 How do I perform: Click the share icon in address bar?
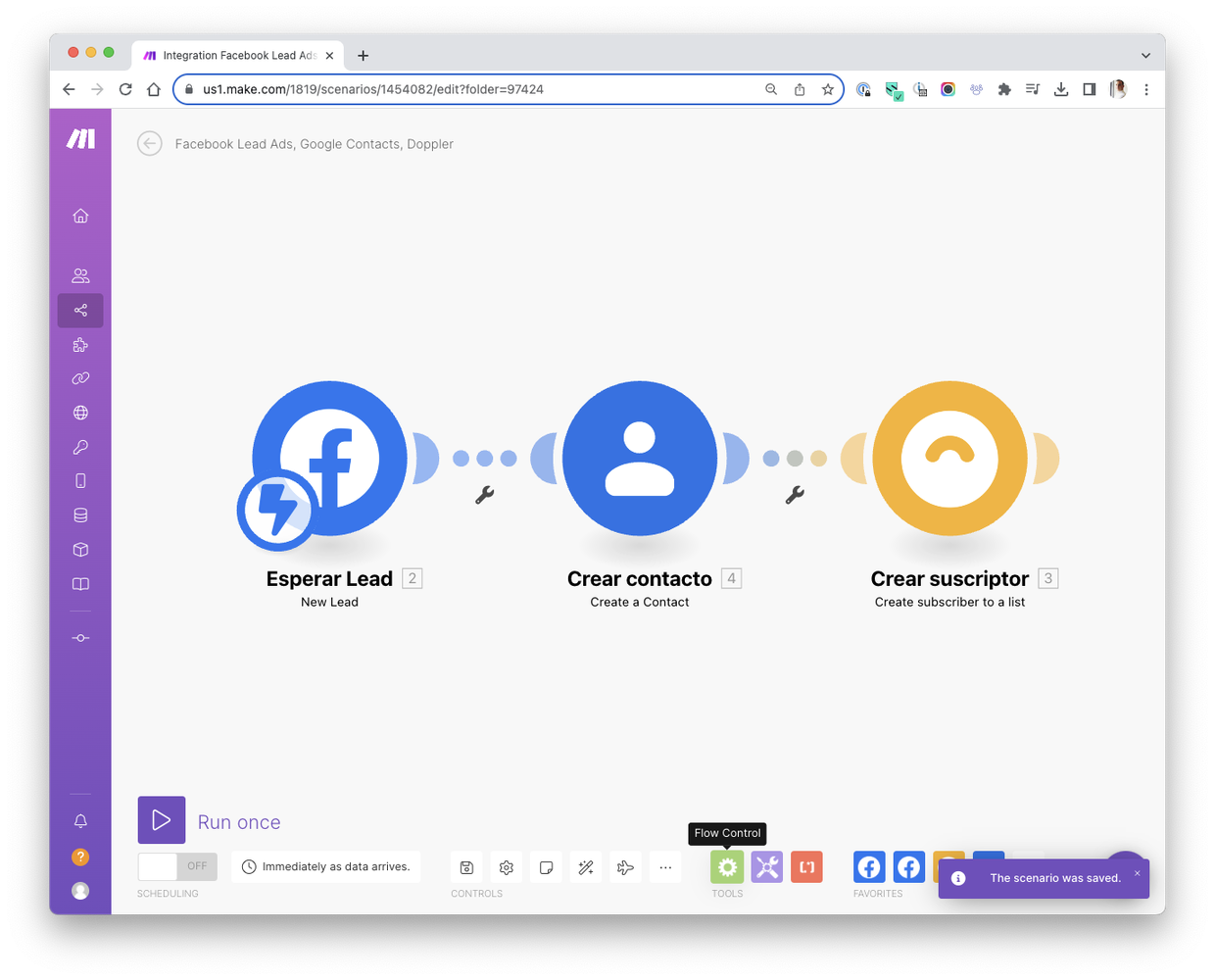[x=800, y=89]
